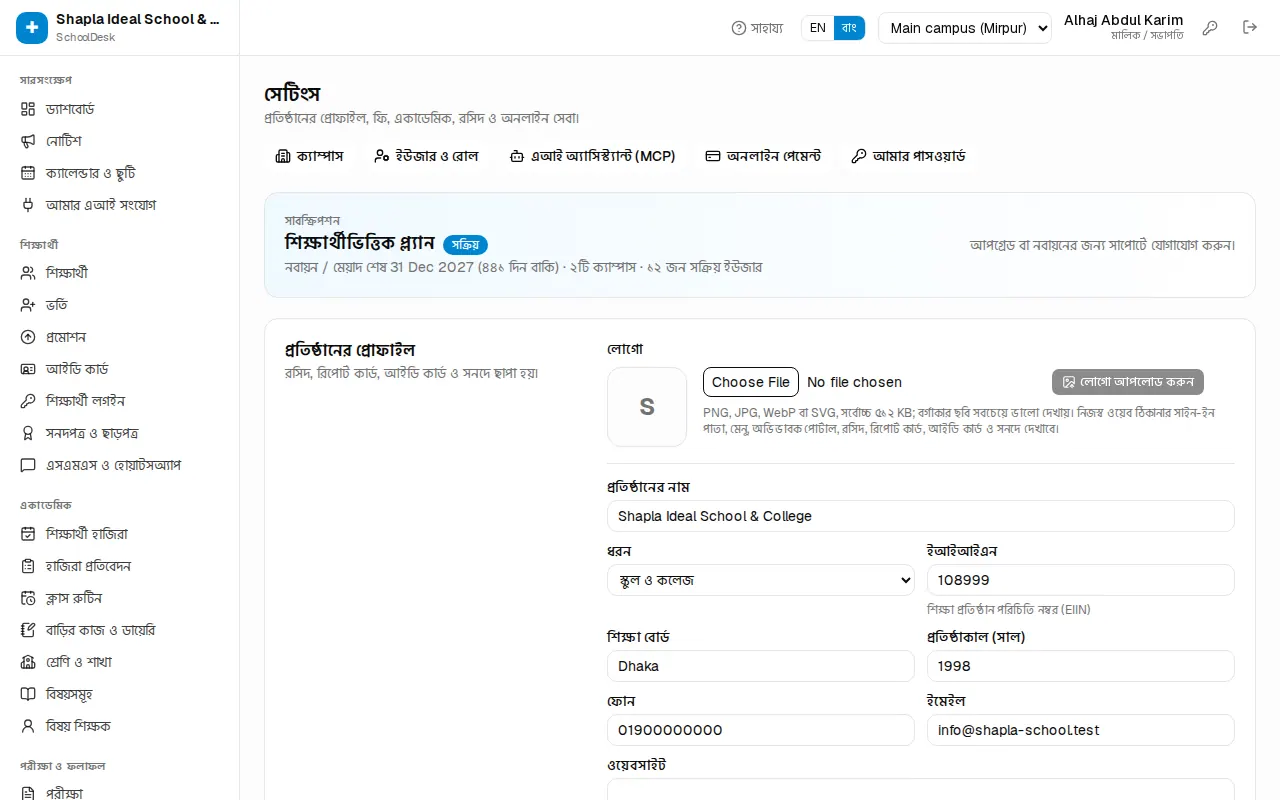Click the শিক্ষার্থী লগইন key icon

click(28, 401)
